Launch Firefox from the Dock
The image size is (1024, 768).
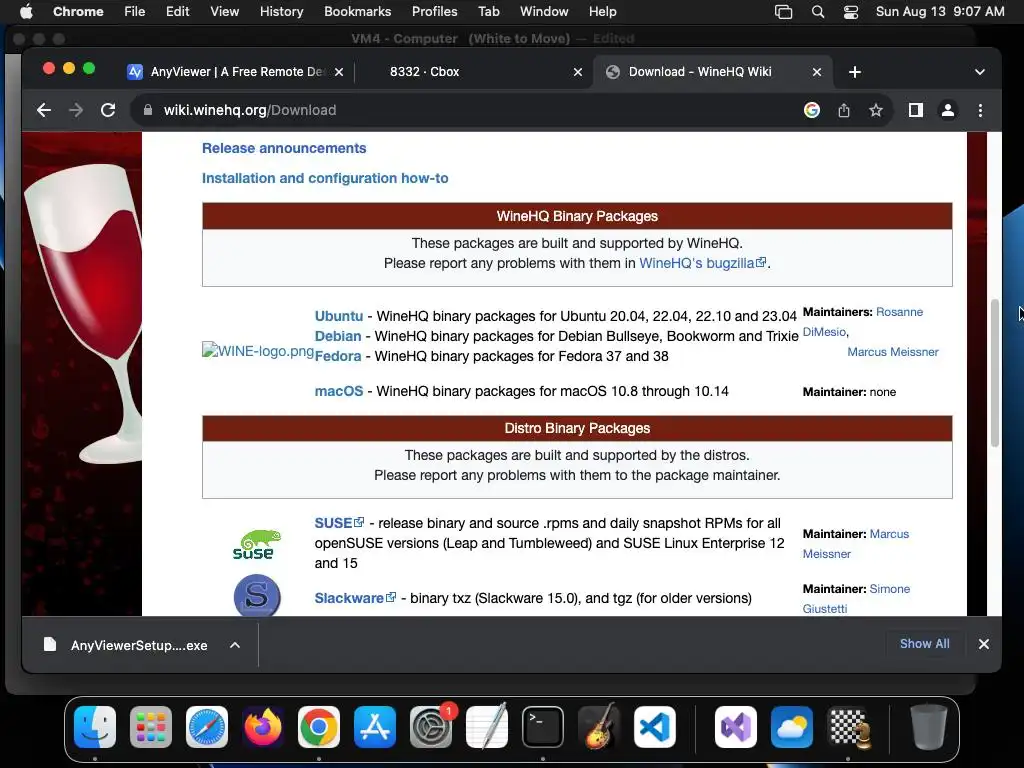263,727
